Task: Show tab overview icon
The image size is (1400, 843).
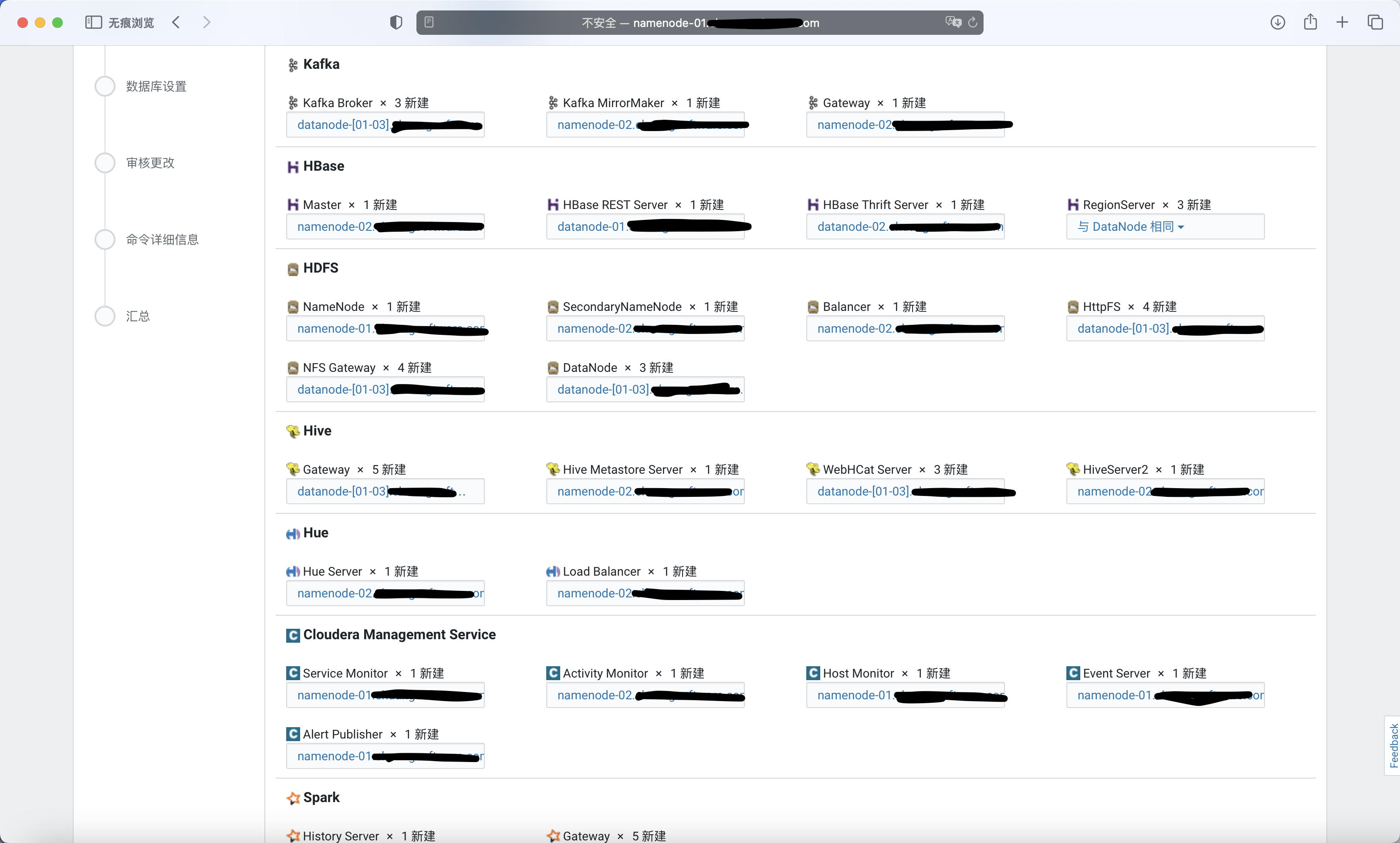Action: click(1375, 22)
